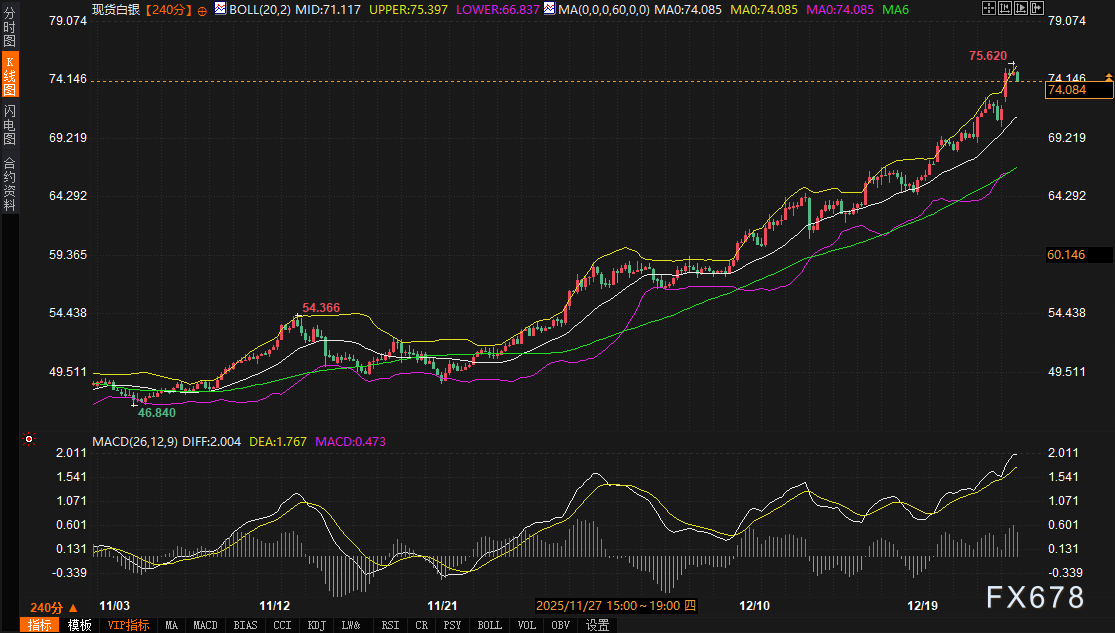
Task: Click the 设置 settings button
Action: click(x=597, y=626)
